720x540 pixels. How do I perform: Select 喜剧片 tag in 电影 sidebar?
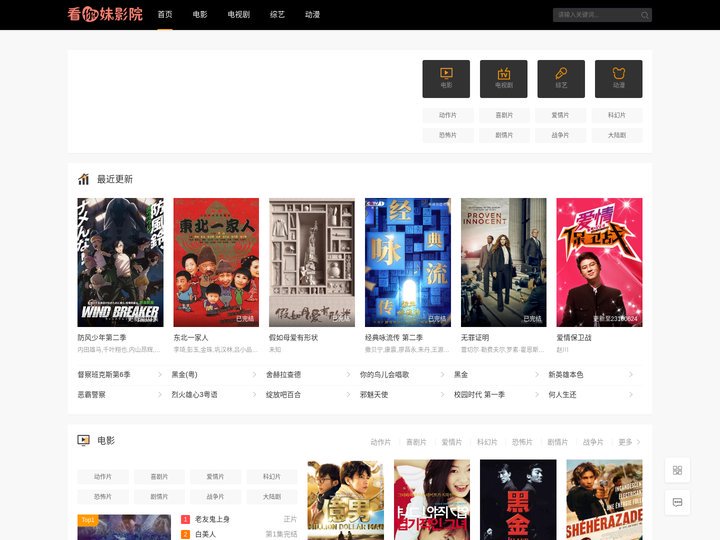point(159,477)
